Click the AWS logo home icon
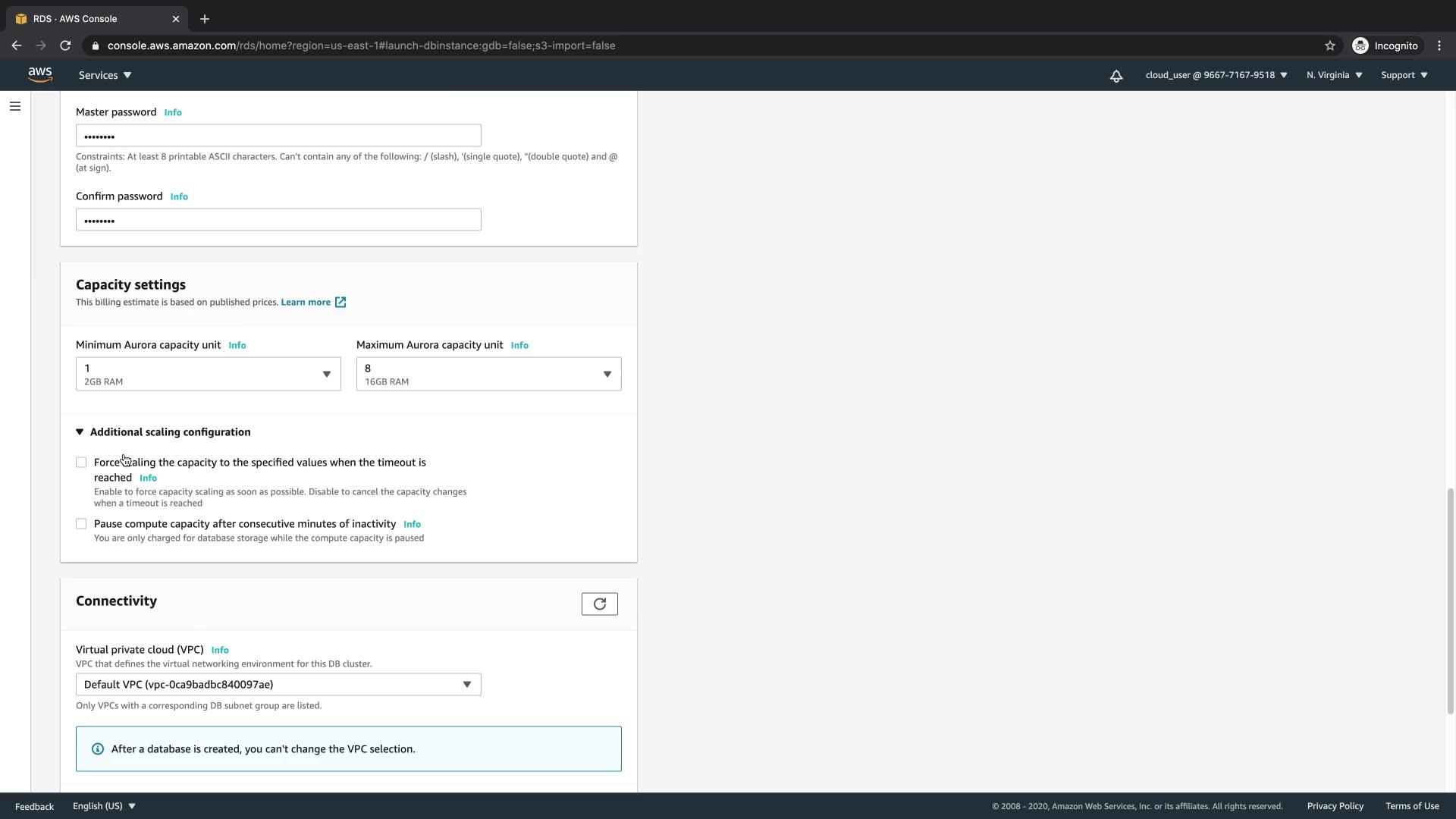The width and height of the screenshot is (1456, 819). [39, 74]
